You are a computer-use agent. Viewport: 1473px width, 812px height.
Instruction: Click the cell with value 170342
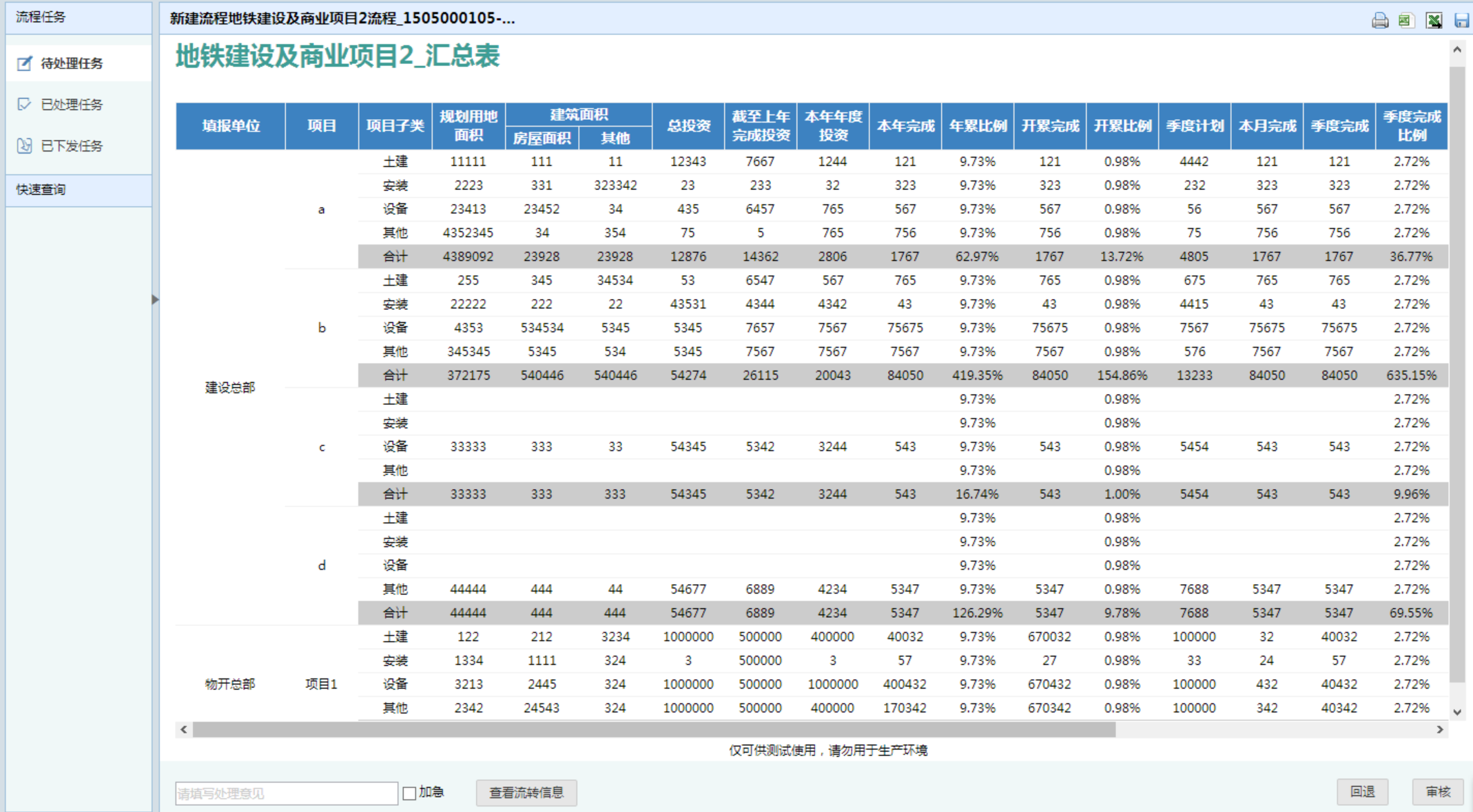[905, 708]
